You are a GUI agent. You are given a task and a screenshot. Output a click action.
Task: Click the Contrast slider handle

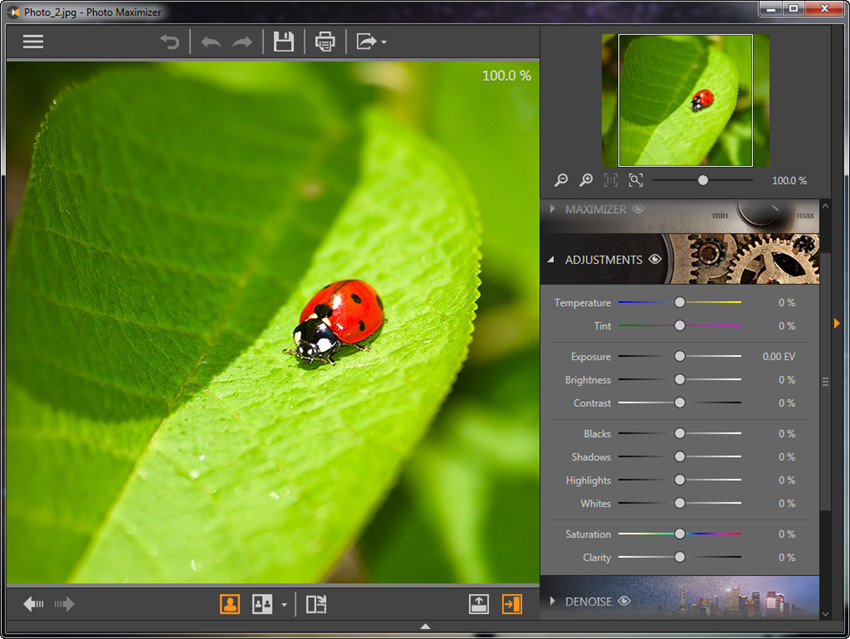click(679, 403)
